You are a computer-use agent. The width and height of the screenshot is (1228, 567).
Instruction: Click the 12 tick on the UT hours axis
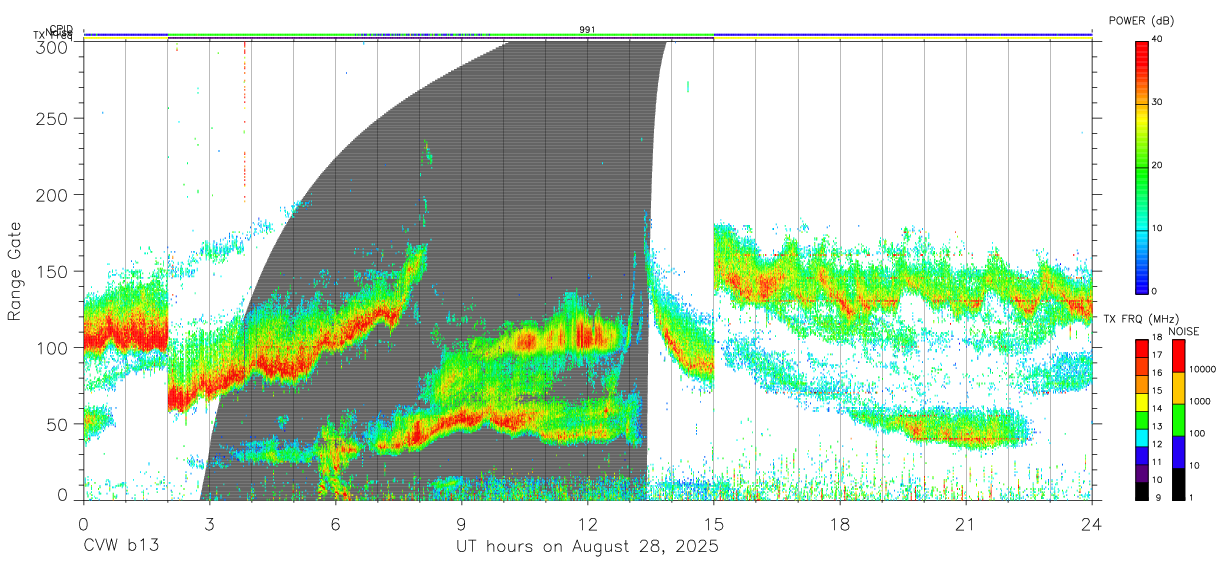(588, 524)
